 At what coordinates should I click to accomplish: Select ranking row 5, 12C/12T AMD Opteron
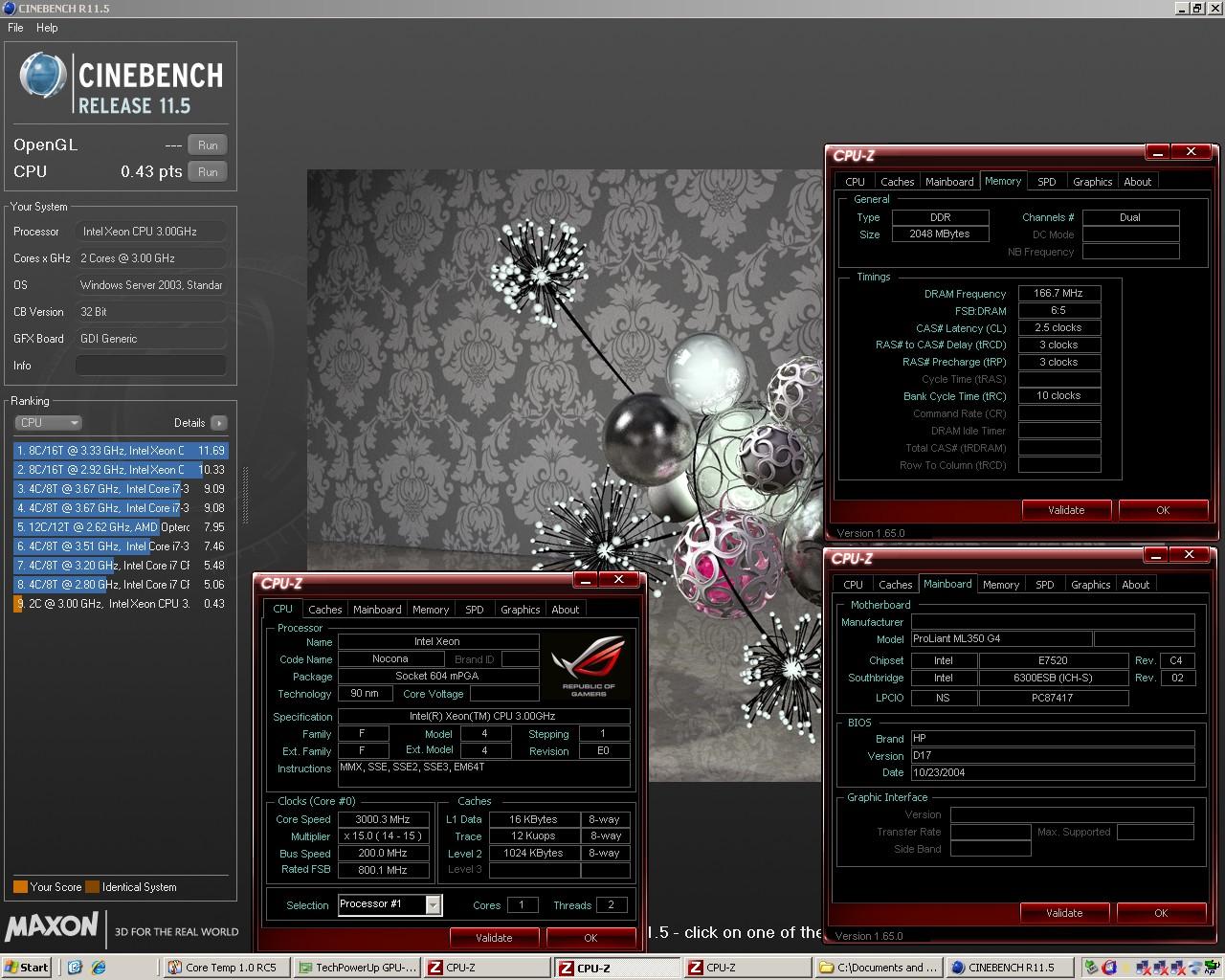pyautogui.click(x=121, y=527)
